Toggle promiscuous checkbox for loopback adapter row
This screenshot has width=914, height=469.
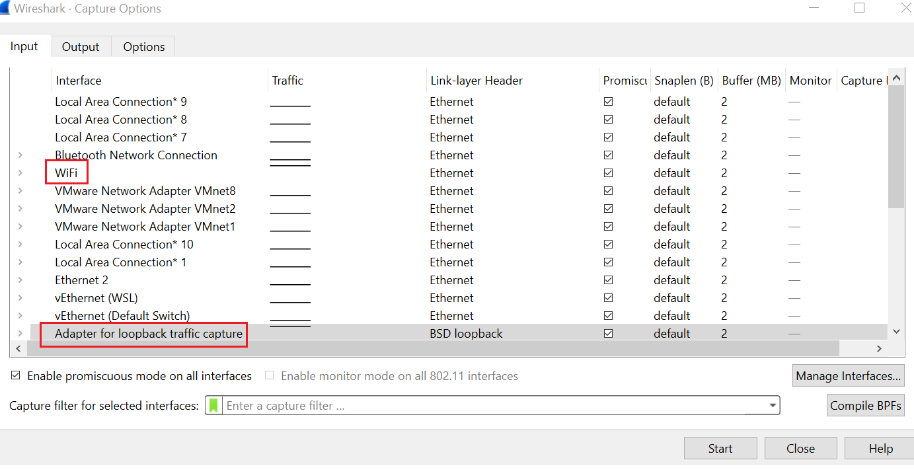tap(608, 334)
